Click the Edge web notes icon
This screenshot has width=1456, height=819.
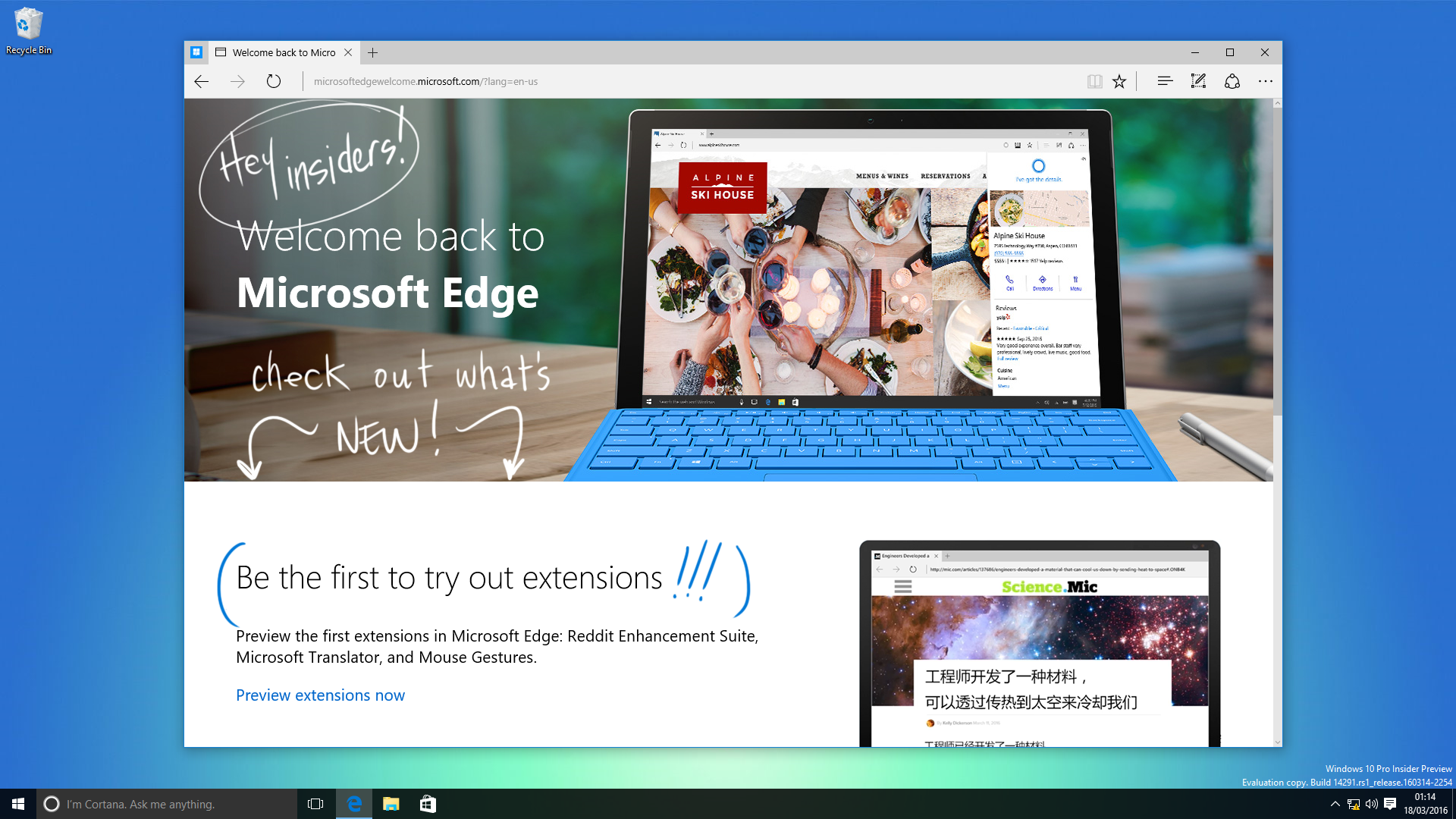tap(1197, 81)
